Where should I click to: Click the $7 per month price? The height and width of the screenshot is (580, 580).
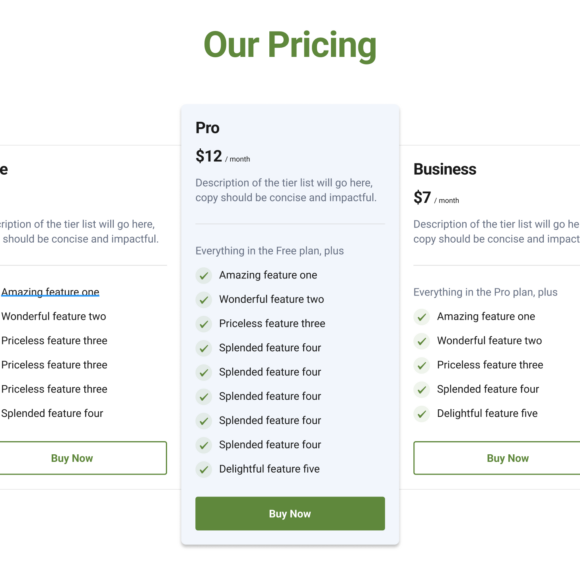[436, 198]
